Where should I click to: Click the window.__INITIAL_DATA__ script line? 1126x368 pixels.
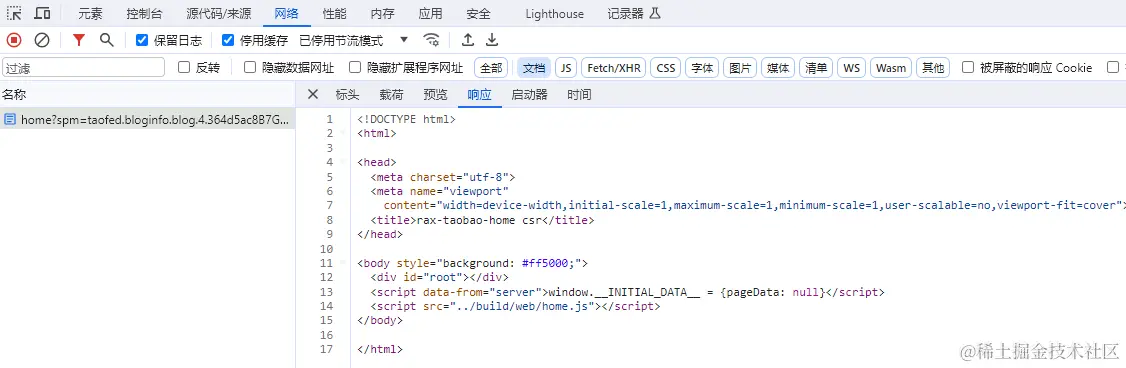pos(628,292)
